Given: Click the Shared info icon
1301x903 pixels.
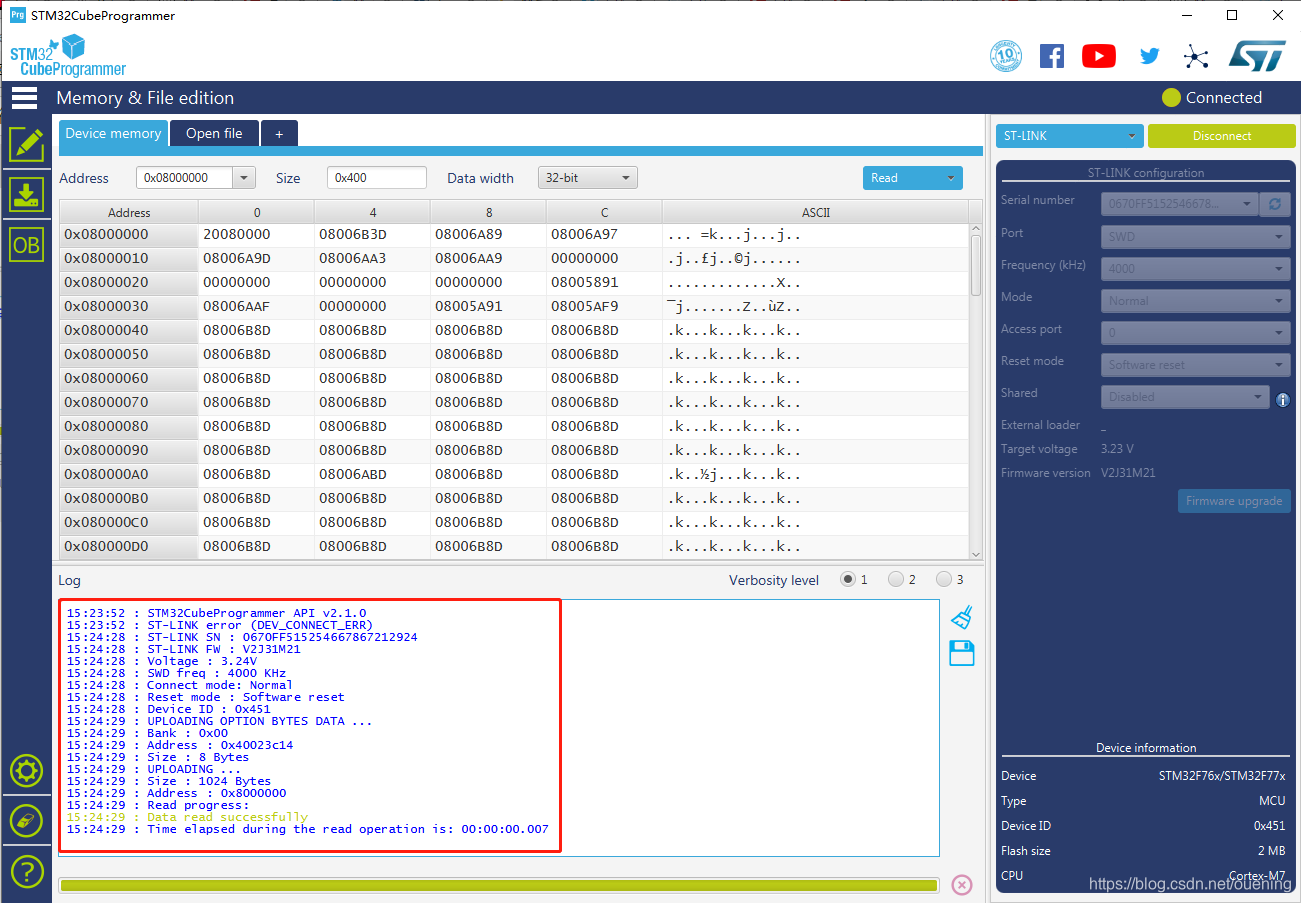Looking at the screenshot, I should (1282, 400).
